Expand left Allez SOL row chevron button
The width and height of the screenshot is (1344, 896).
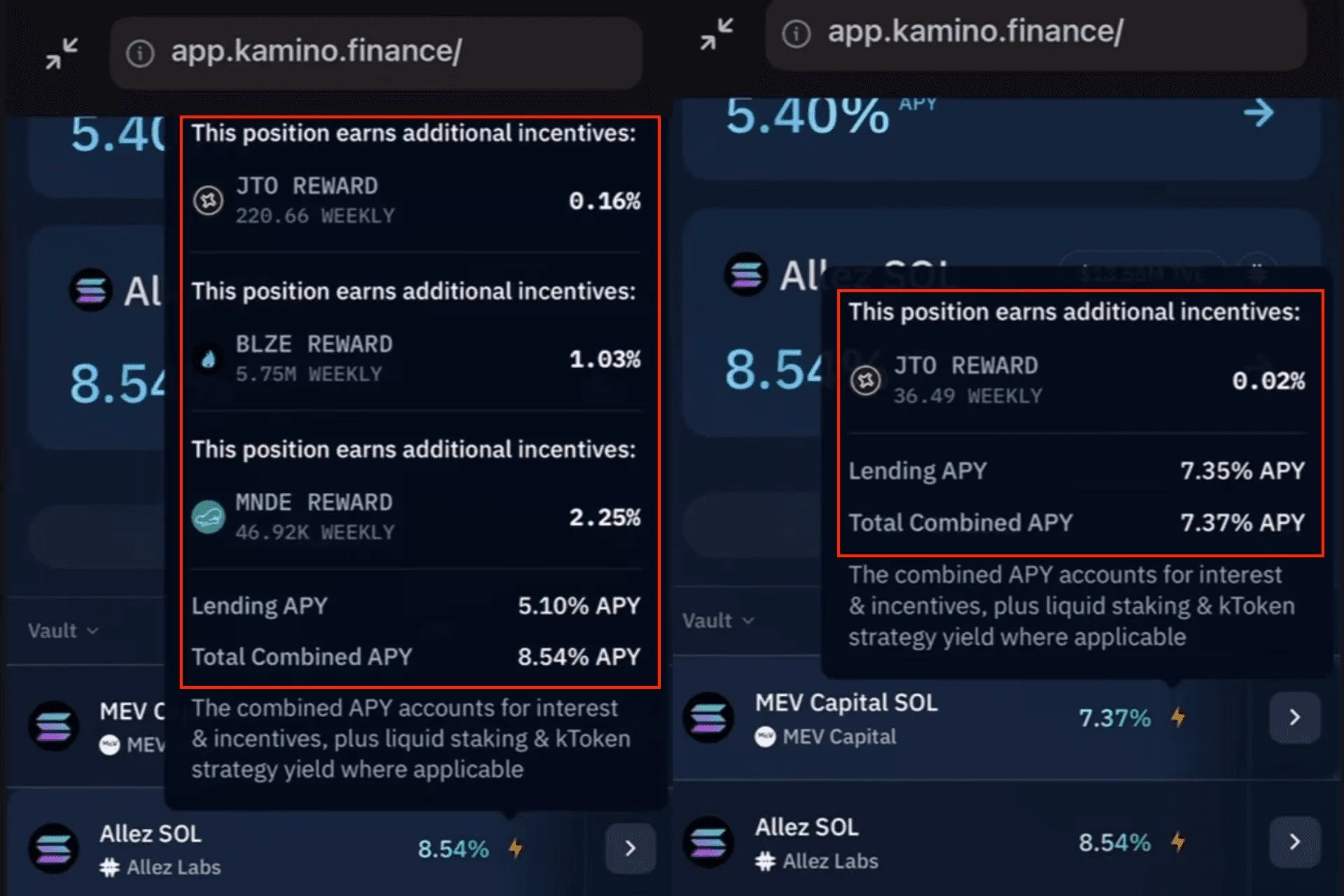pyautogui.click(x=631, y=848)
